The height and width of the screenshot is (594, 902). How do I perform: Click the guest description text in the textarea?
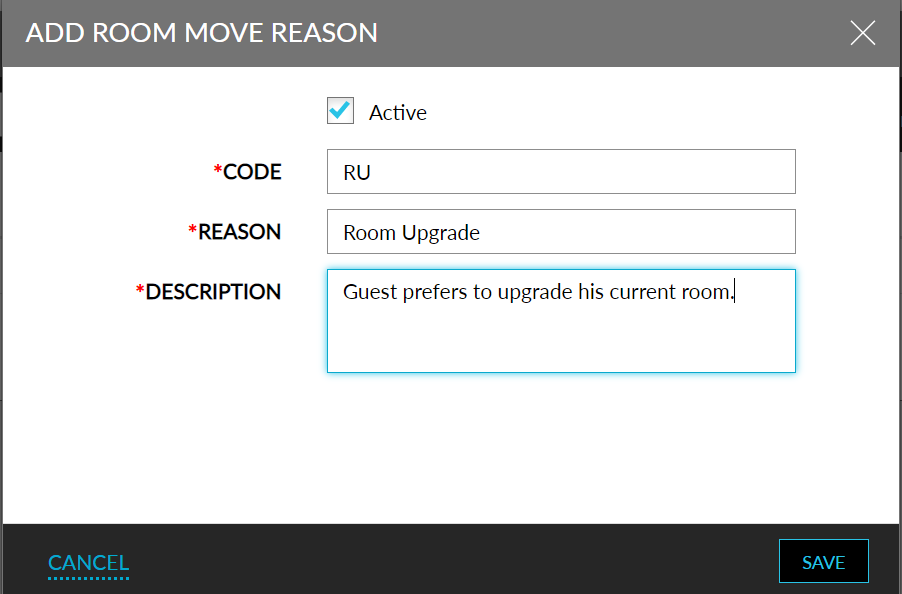coord(540,291)
